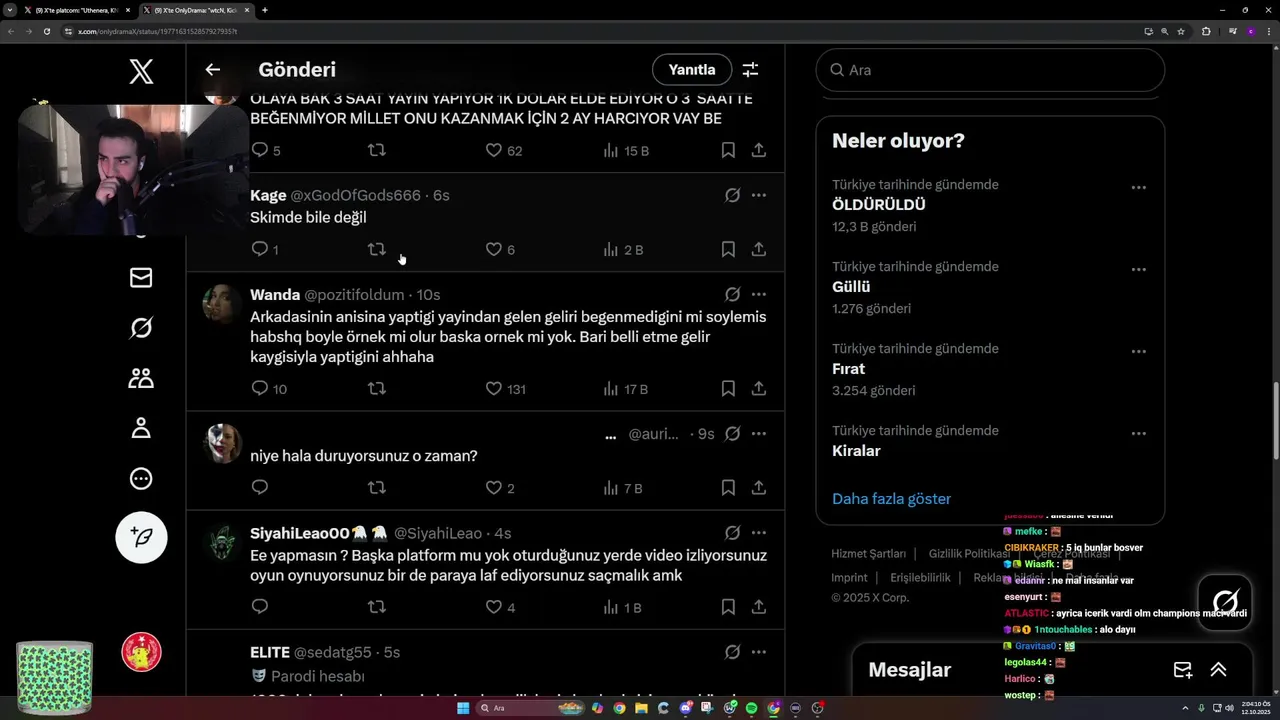Open more options for SiyahiLeao's post
The width and height of the screenshot is (1280, 720).
click(x=759, y=532)
